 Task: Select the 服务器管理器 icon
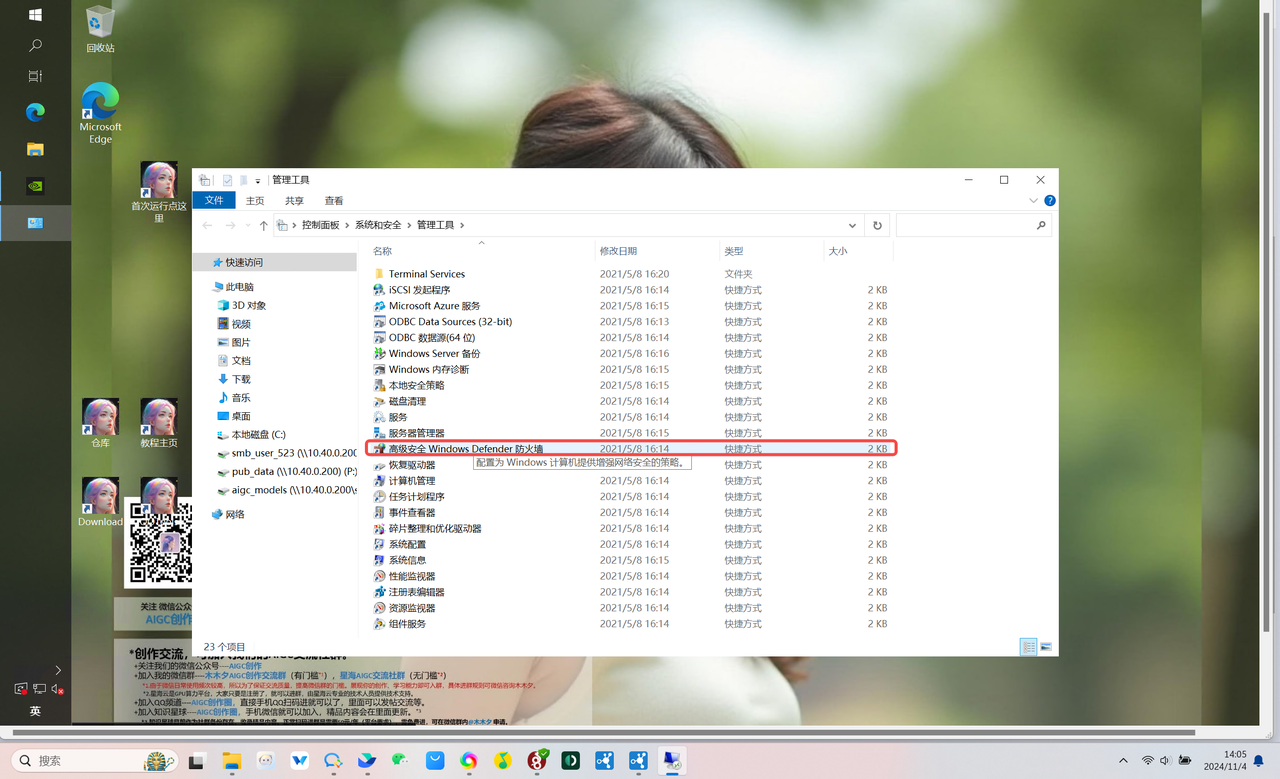pos(379,433)
